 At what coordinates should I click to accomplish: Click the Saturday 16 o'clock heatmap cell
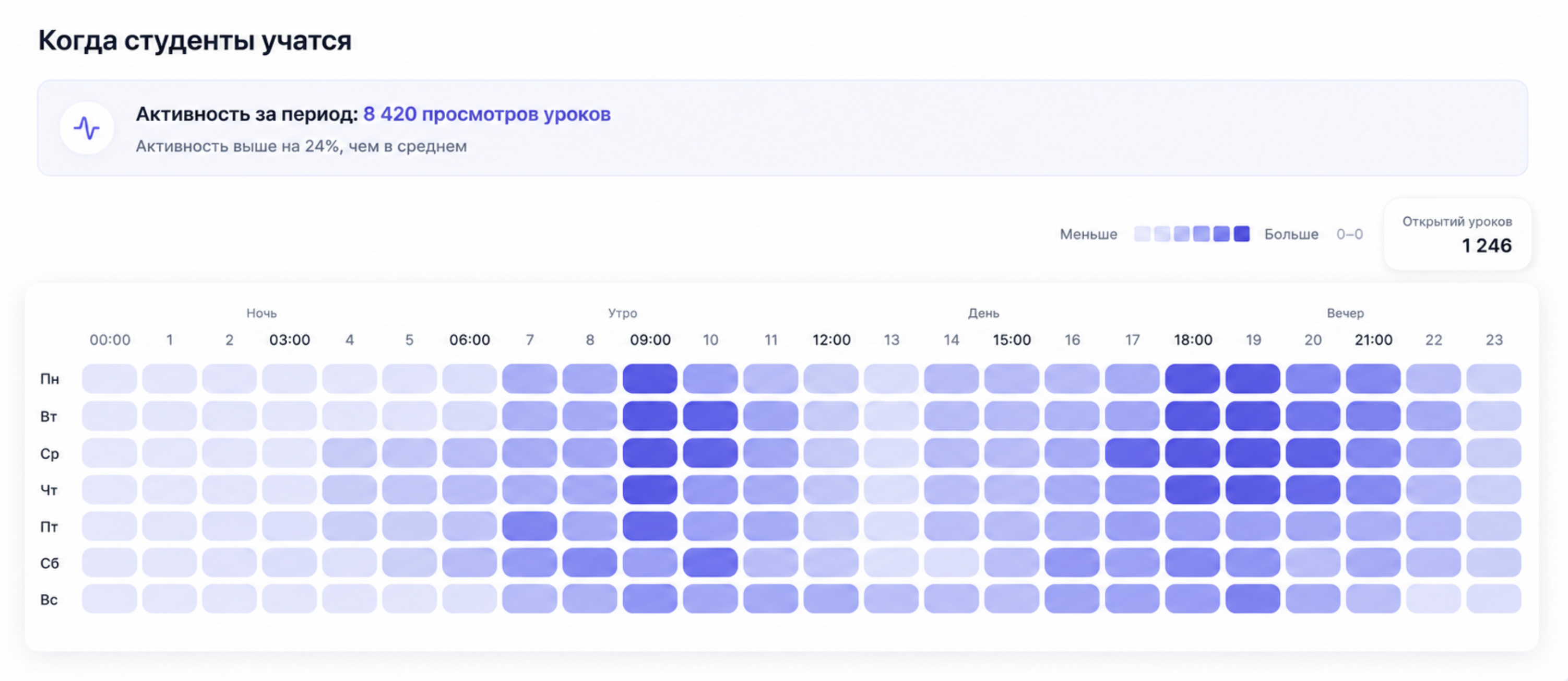(x=1071, y=562)
